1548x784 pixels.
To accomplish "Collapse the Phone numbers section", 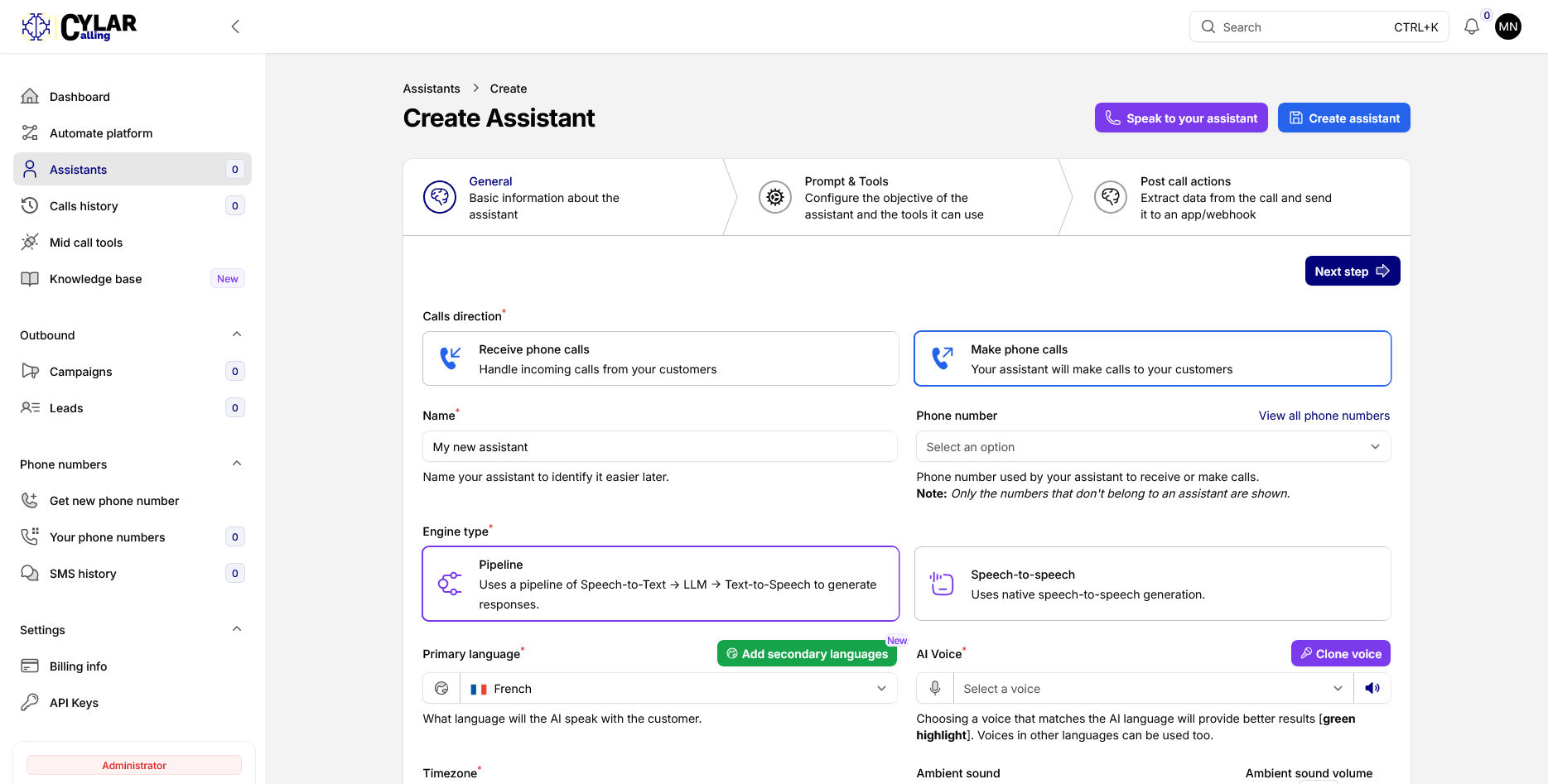I will [x=237, y=464].
